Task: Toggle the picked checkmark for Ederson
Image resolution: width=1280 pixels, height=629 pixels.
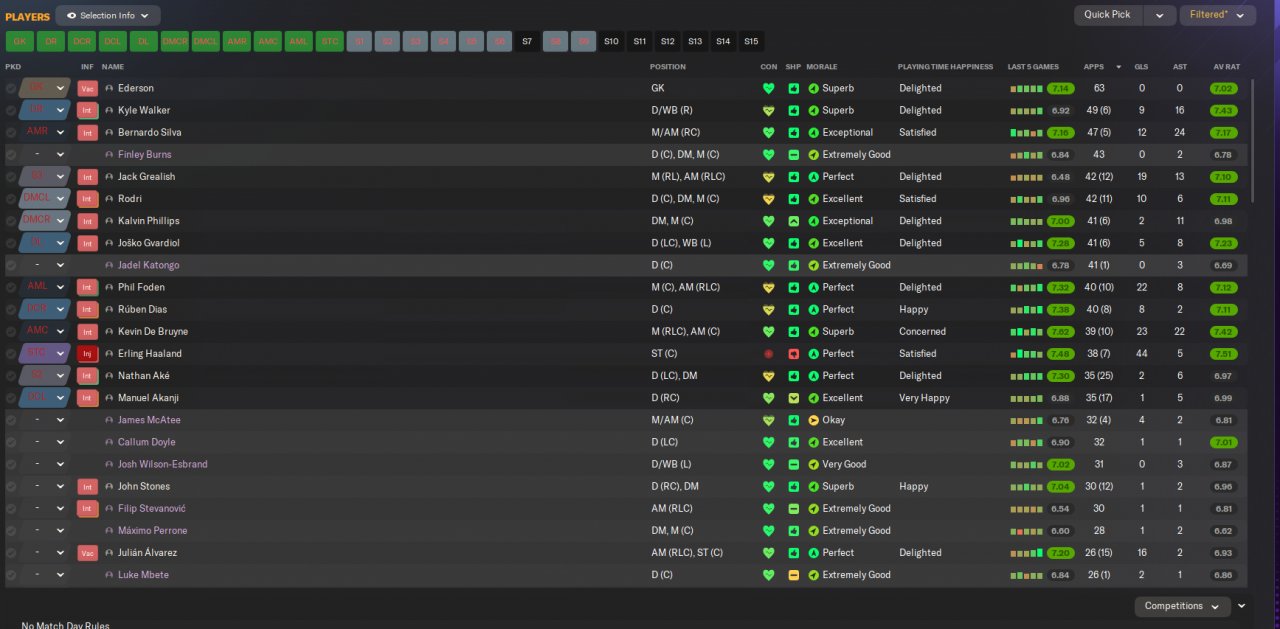Action: coord(11,88)
